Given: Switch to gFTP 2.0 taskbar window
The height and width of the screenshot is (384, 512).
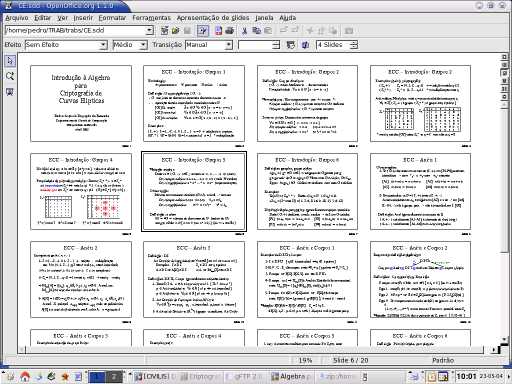Looking at the screenshot, I should (x=246, y=377).
